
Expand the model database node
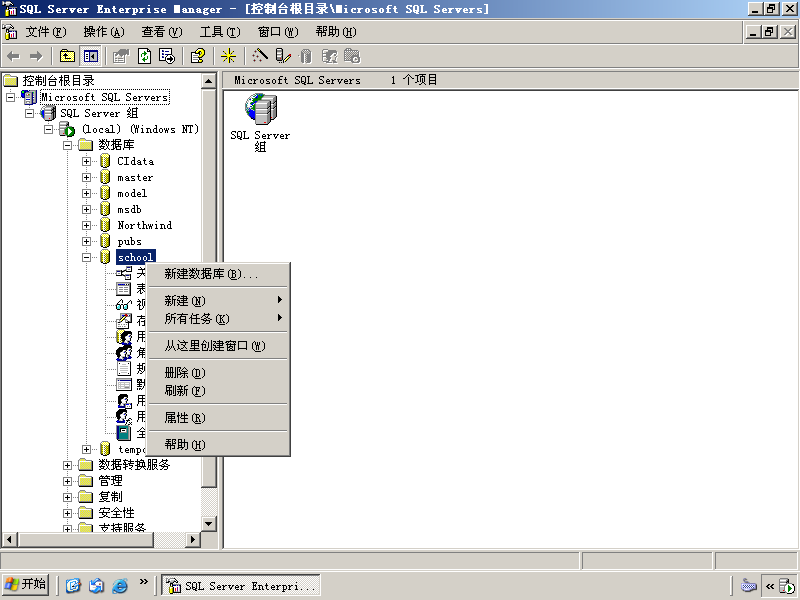point(87,193)
